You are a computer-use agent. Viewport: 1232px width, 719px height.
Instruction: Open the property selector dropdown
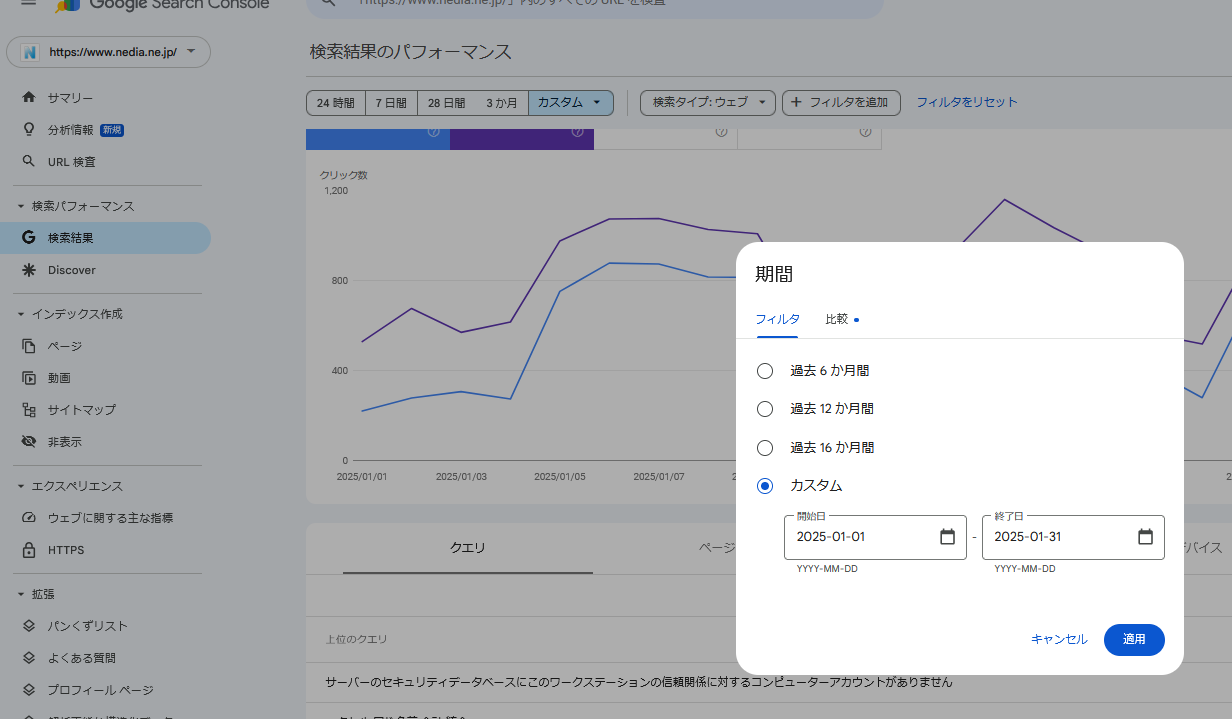108,51
